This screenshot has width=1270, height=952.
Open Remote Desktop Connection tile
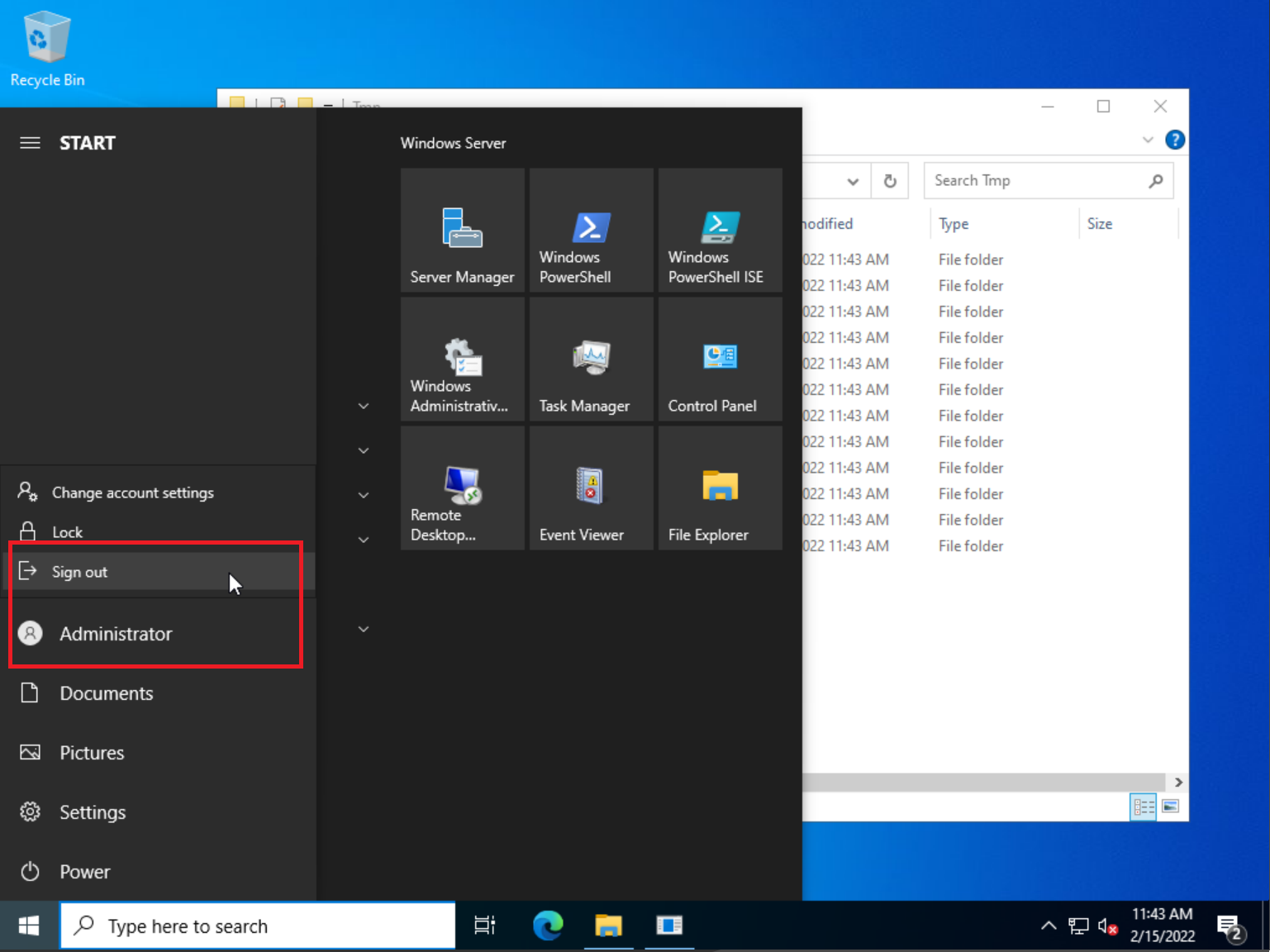pos(463,488)
